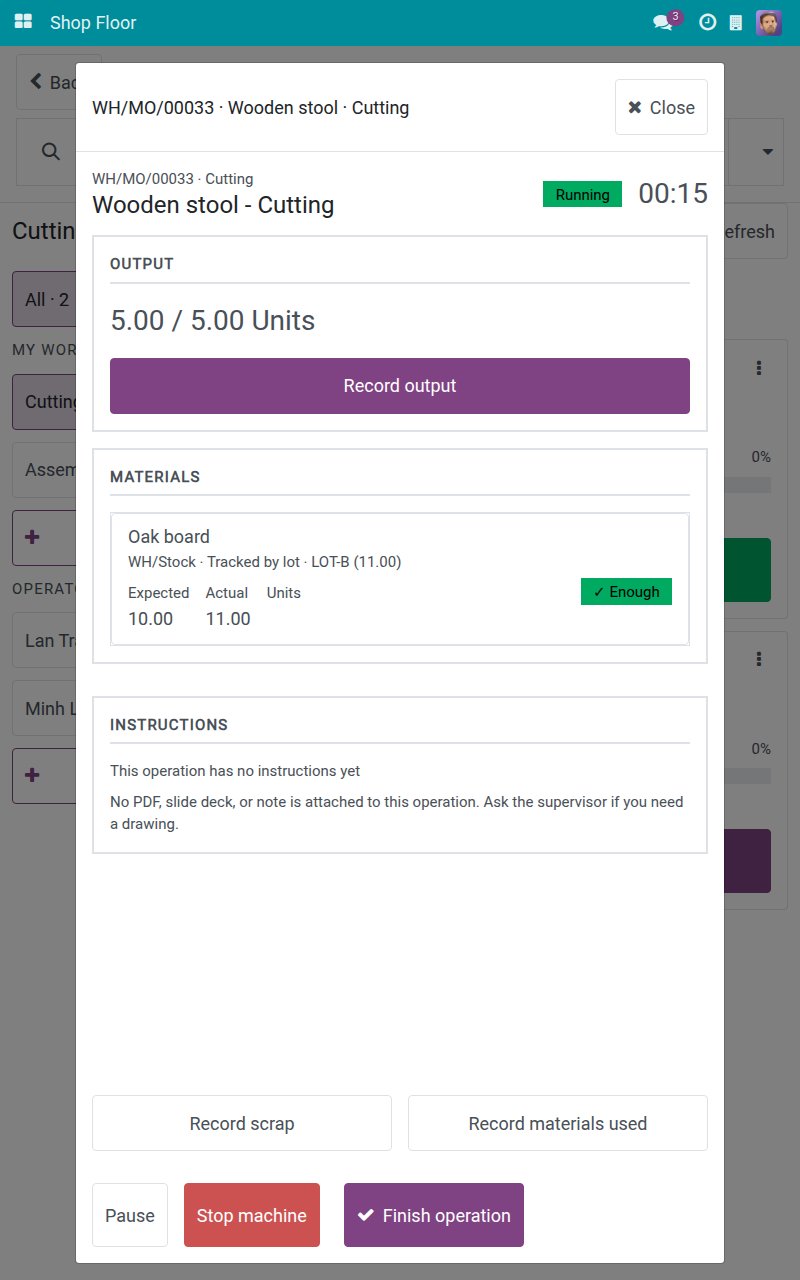Select the Oak board material card
This screenshot has height=1280, width=800.
point(400,579)
